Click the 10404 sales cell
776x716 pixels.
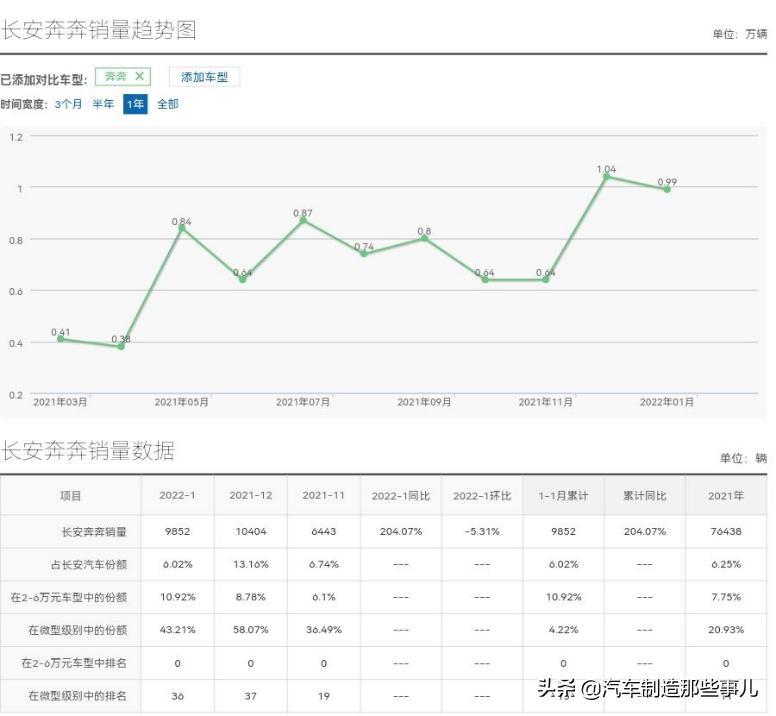tap(250, 531)
